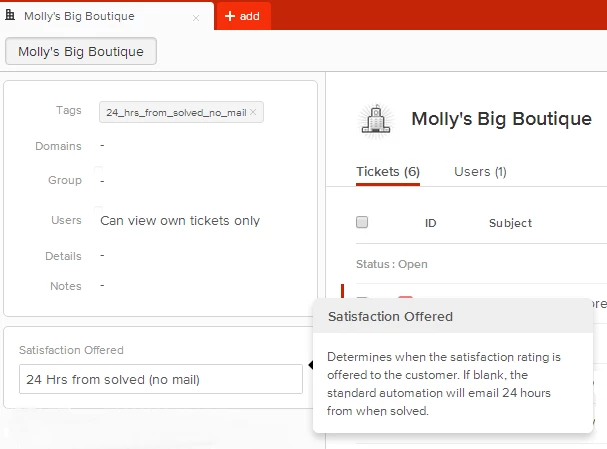Click the organization avatar image
This screenshot has height=449, width=607.
click(376, 120)
